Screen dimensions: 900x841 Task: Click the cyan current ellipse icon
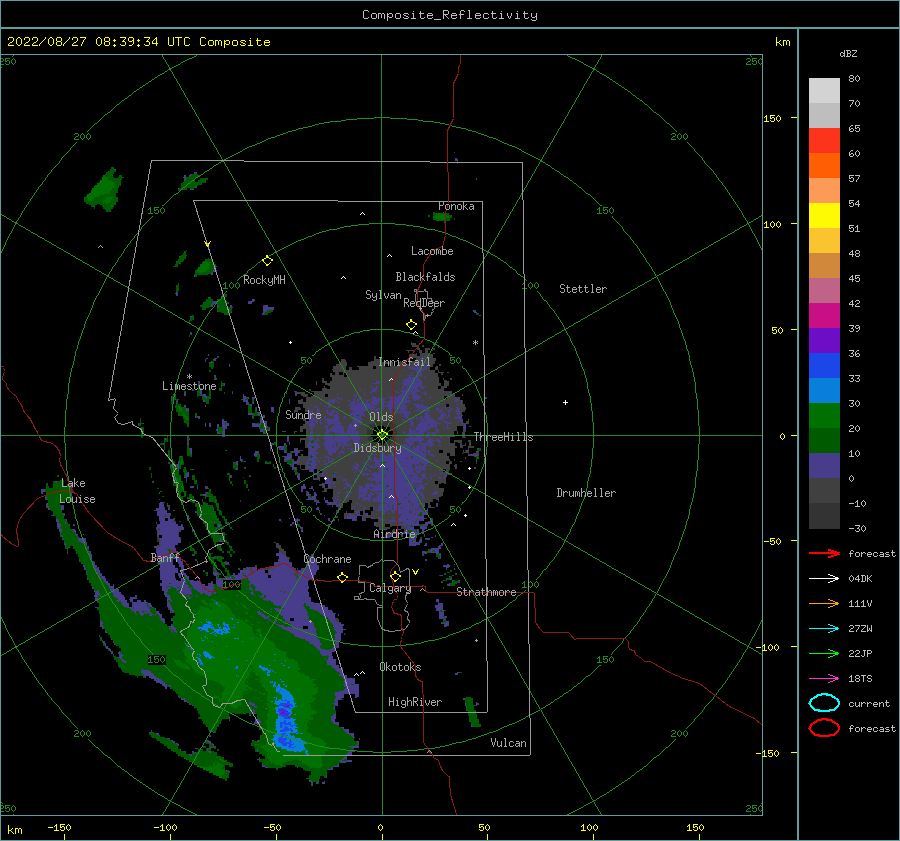click(824, 703)
